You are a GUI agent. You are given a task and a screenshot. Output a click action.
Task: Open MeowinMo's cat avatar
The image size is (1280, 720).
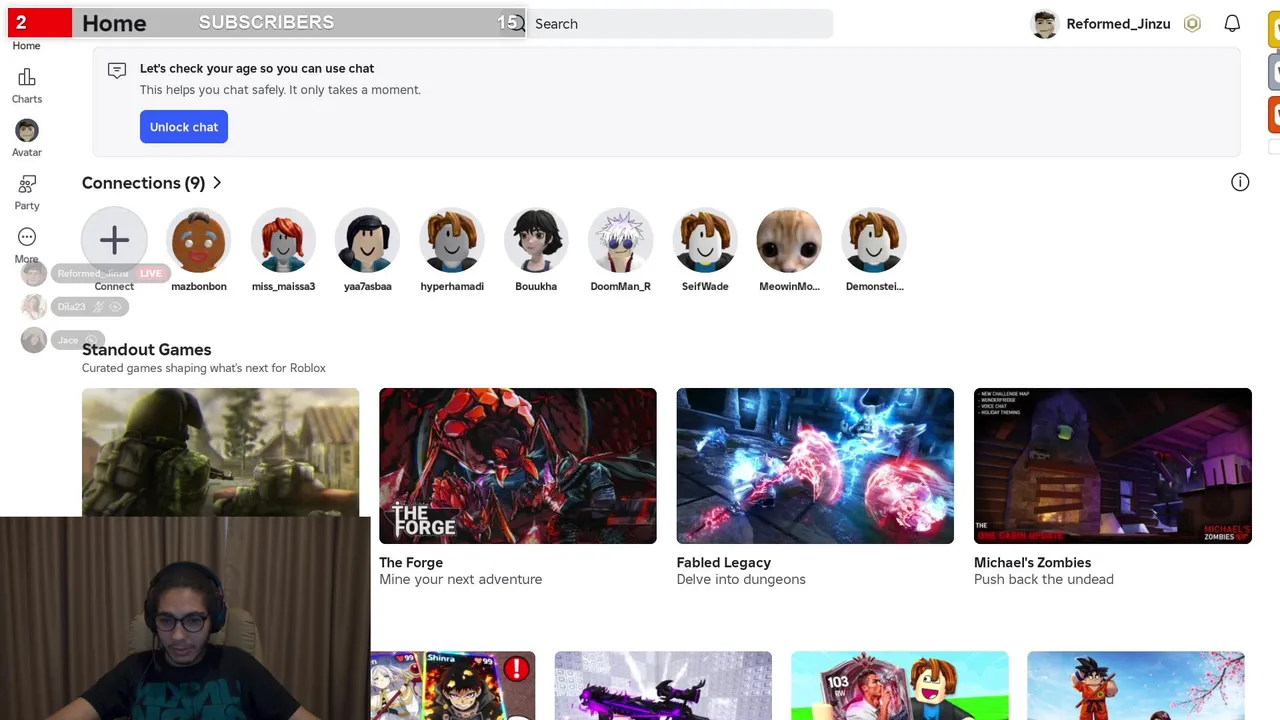[x=789, y=240]
